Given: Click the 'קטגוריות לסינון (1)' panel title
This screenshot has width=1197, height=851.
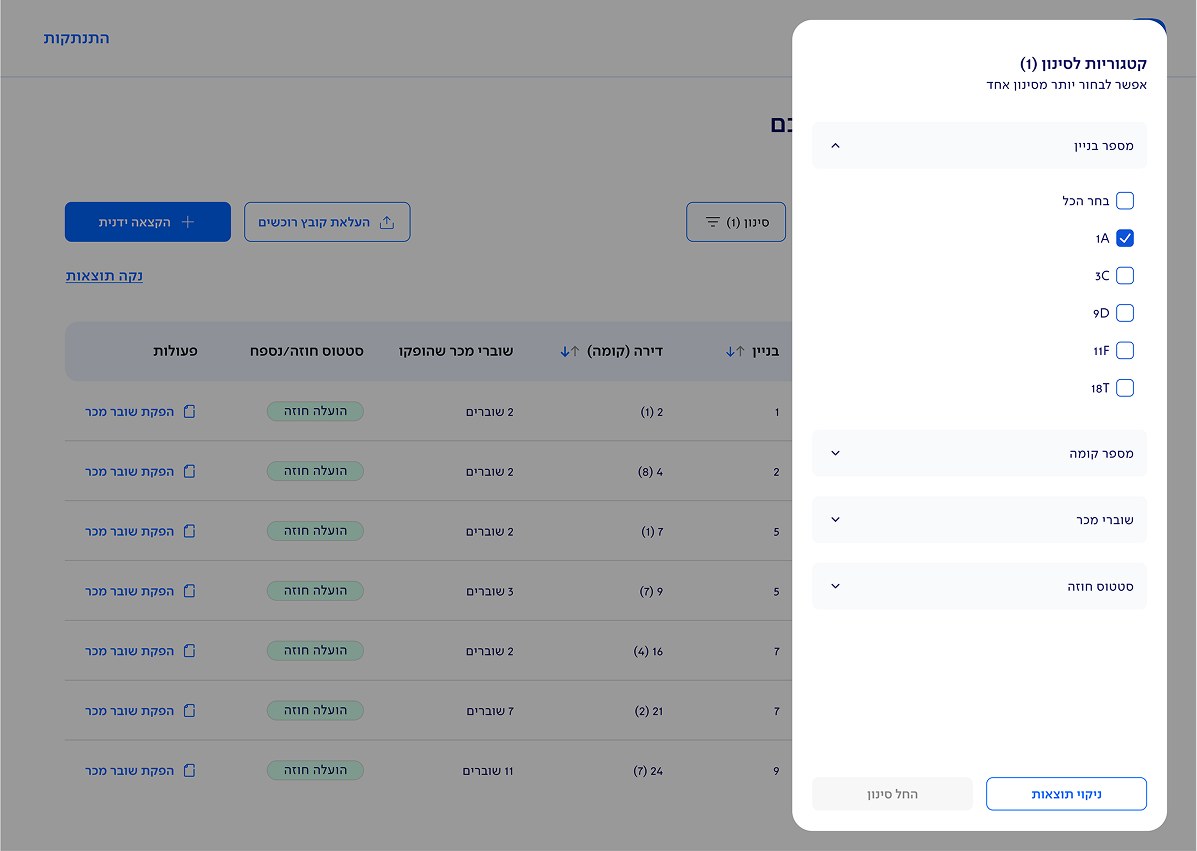Looking at the screenshot, I should coord(1083,63).
